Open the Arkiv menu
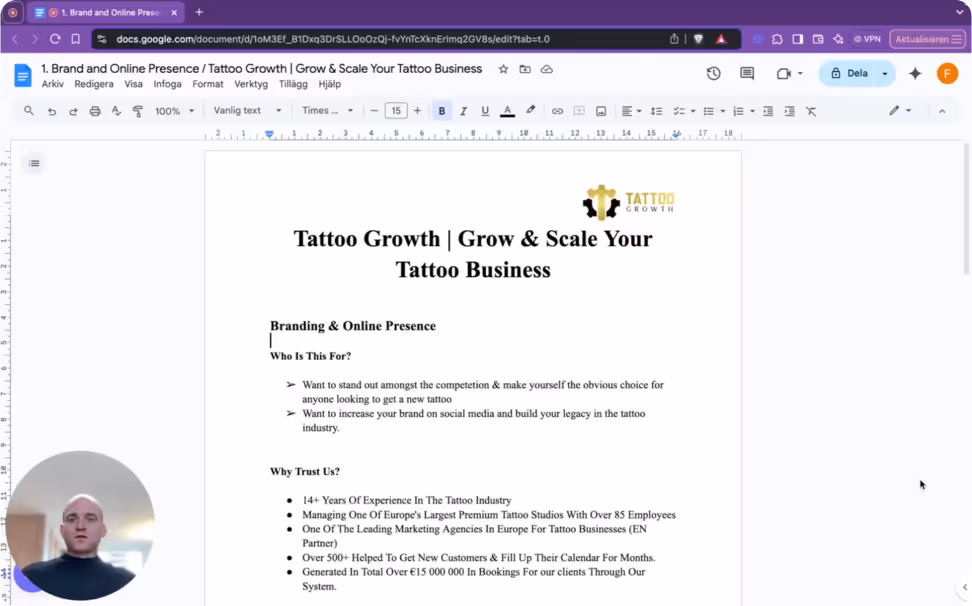This screenshot has width=972, height=606. click(x=53, y=84)
